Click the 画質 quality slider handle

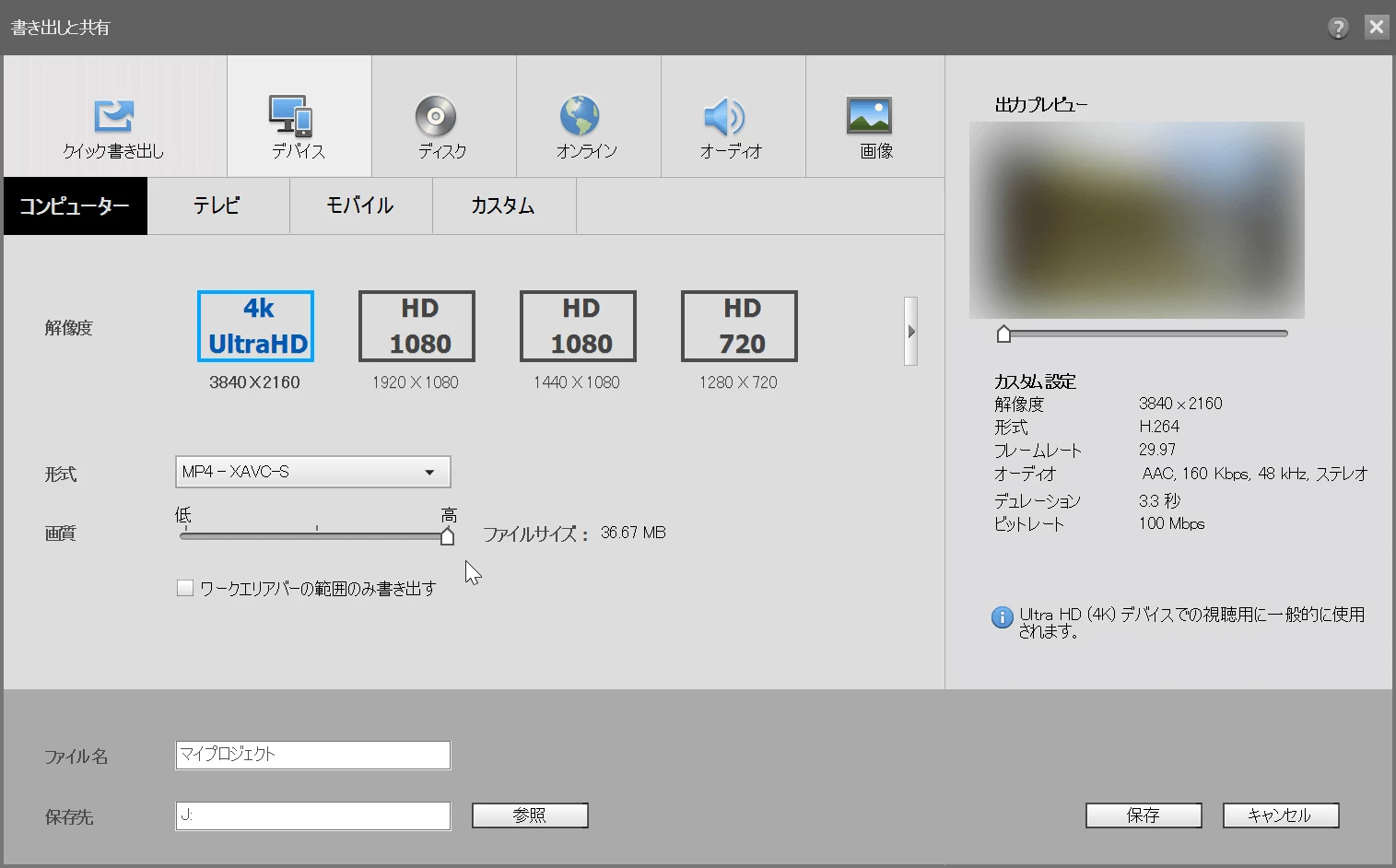pyautogui.click(x=448, y=536)
